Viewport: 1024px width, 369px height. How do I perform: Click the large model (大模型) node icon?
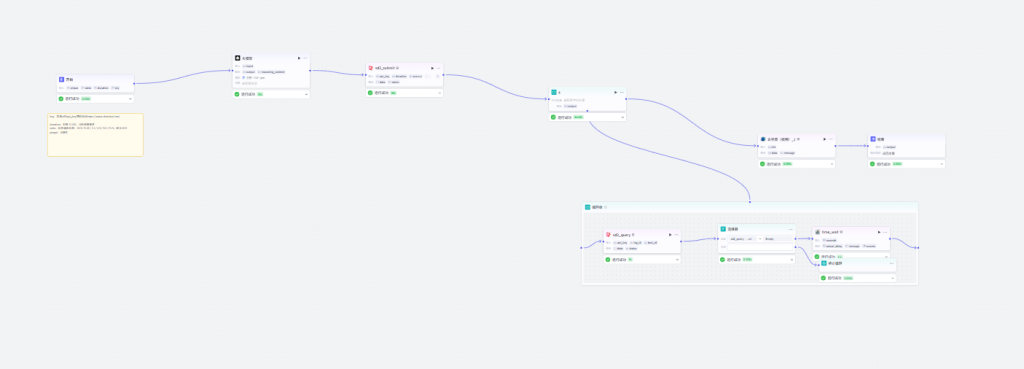tap(238, 58)
